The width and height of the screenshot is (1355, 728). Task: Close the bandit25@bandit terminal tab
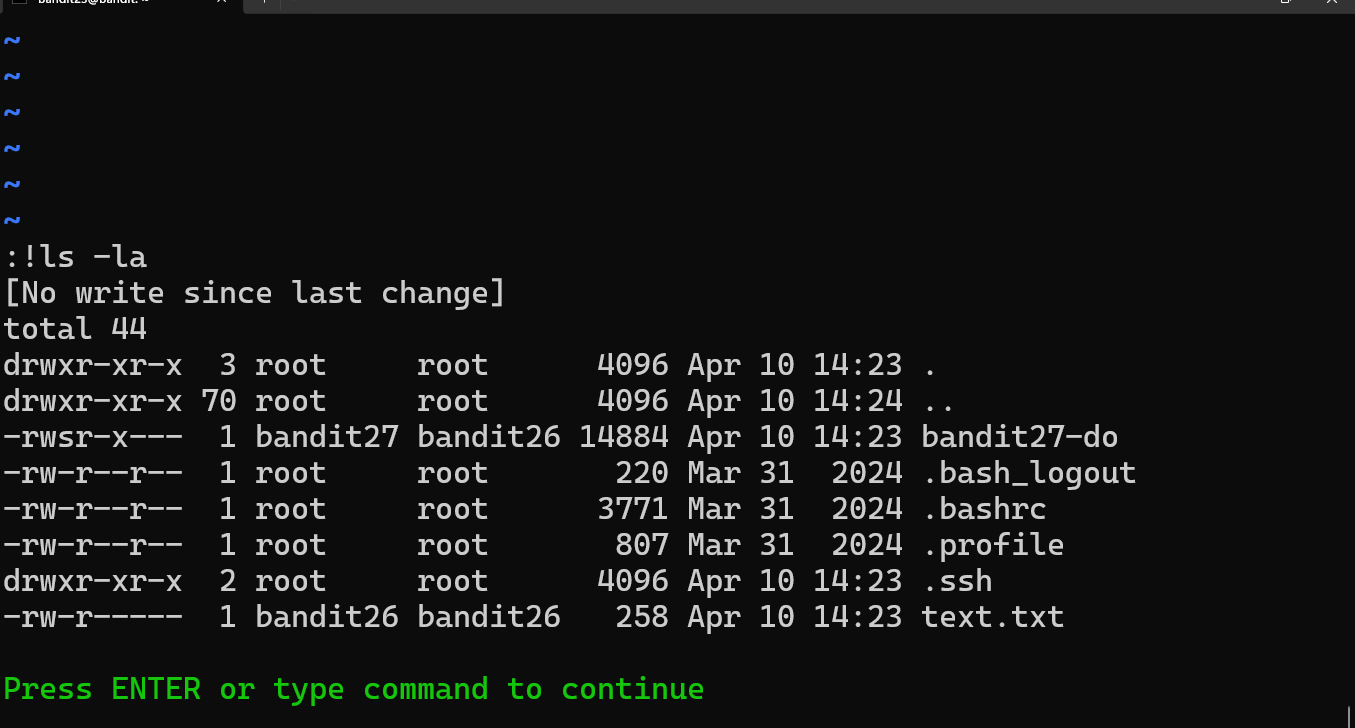tap(222, 3)
